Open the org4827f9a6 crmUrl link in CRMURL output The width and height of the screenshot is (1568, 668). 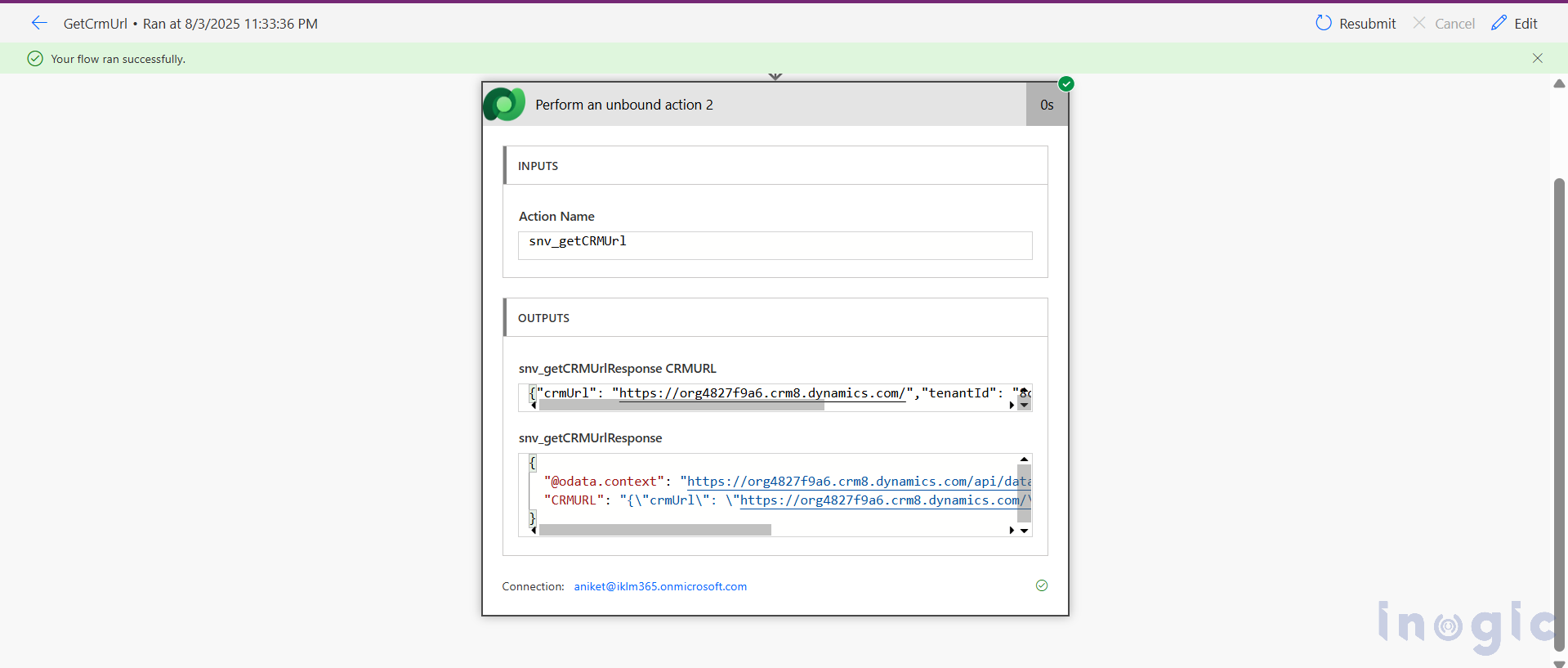[x=762, y=393]
